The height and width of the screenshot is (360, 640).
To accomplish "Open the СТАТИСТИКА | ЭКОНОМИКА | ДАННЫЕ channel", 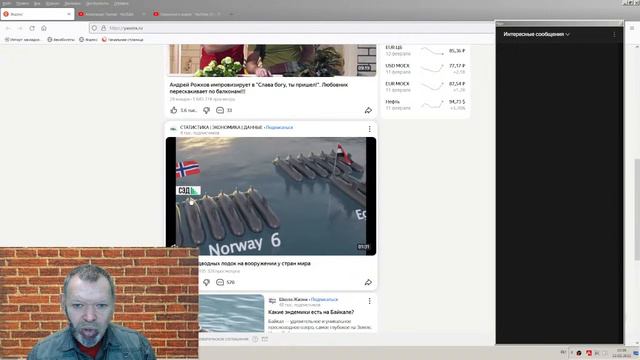I will [x=221, y=127].
